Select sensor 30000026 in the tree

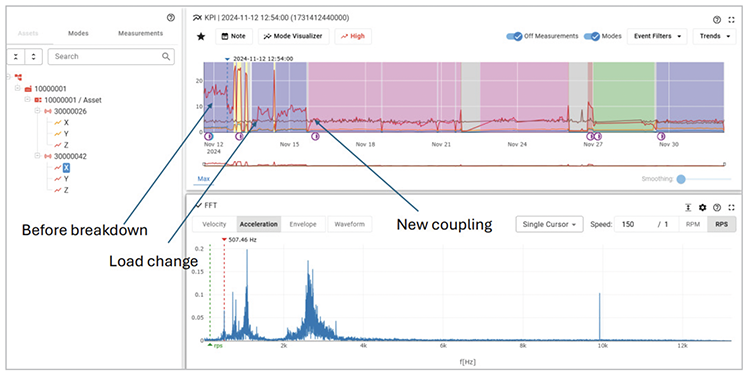pyautogui.click(x=70, y=111)
